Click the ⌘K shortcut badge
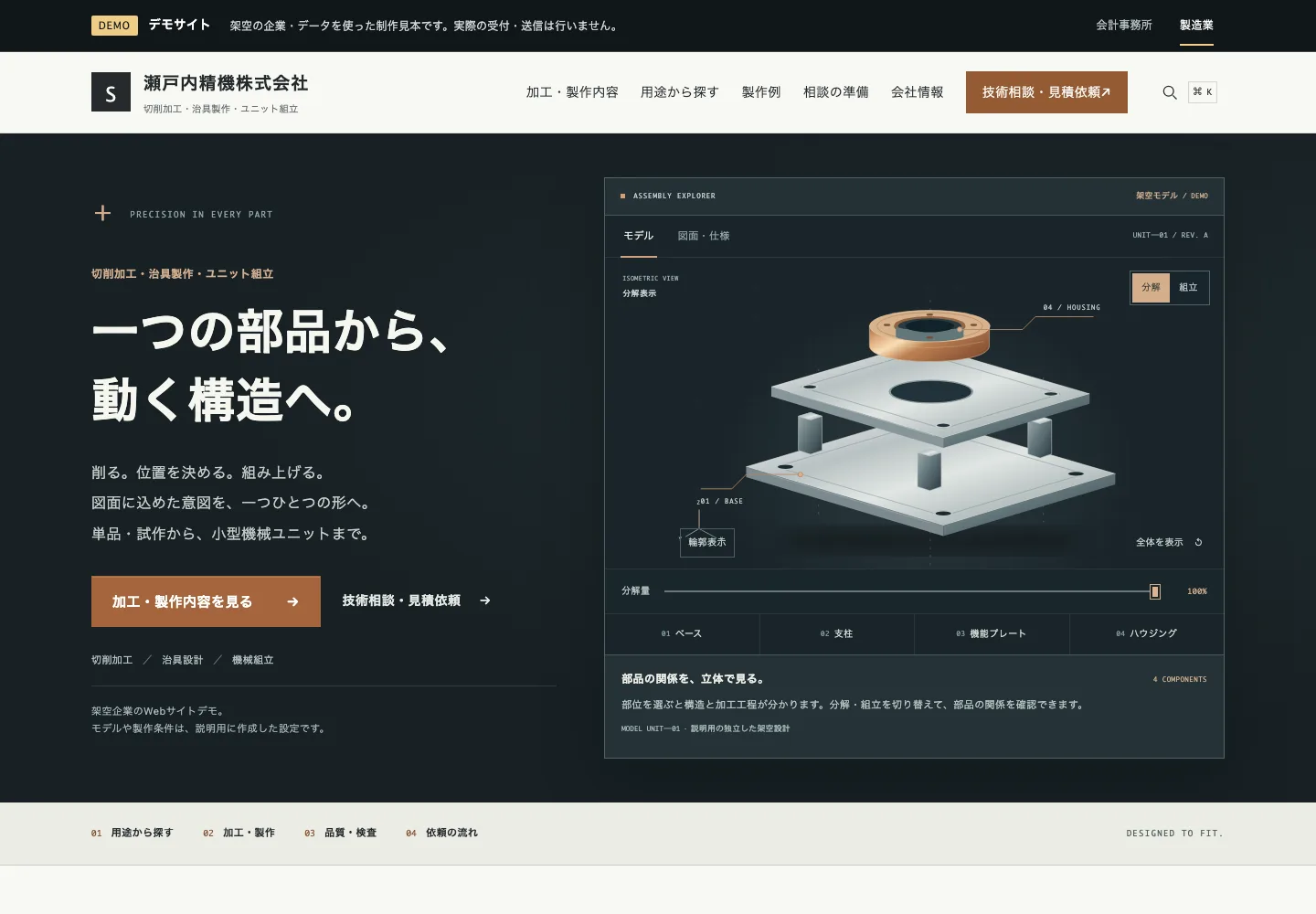 click(x=1203, y=92)
